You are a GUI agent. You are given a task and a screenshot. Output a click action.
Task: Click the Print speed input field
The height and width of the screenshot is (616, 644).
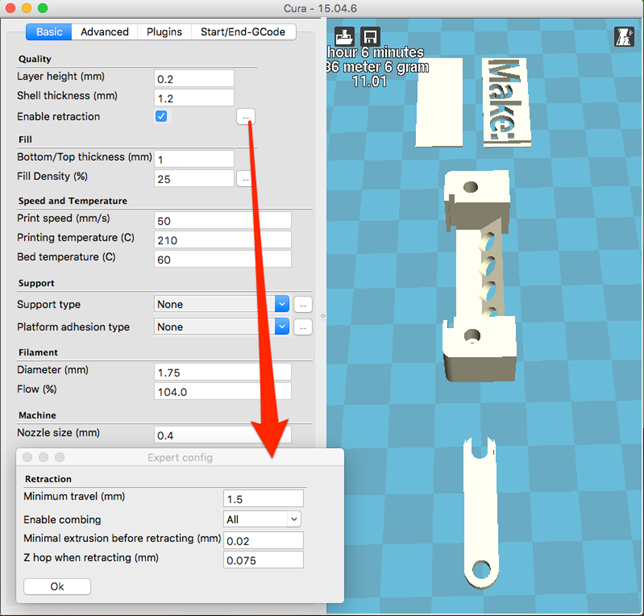pos(223,221)
